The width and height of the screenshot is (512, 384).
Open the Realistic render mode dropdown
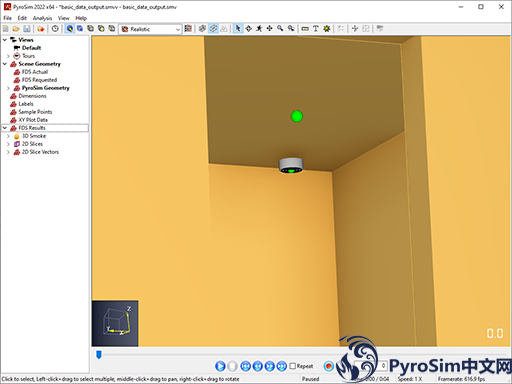151,29
